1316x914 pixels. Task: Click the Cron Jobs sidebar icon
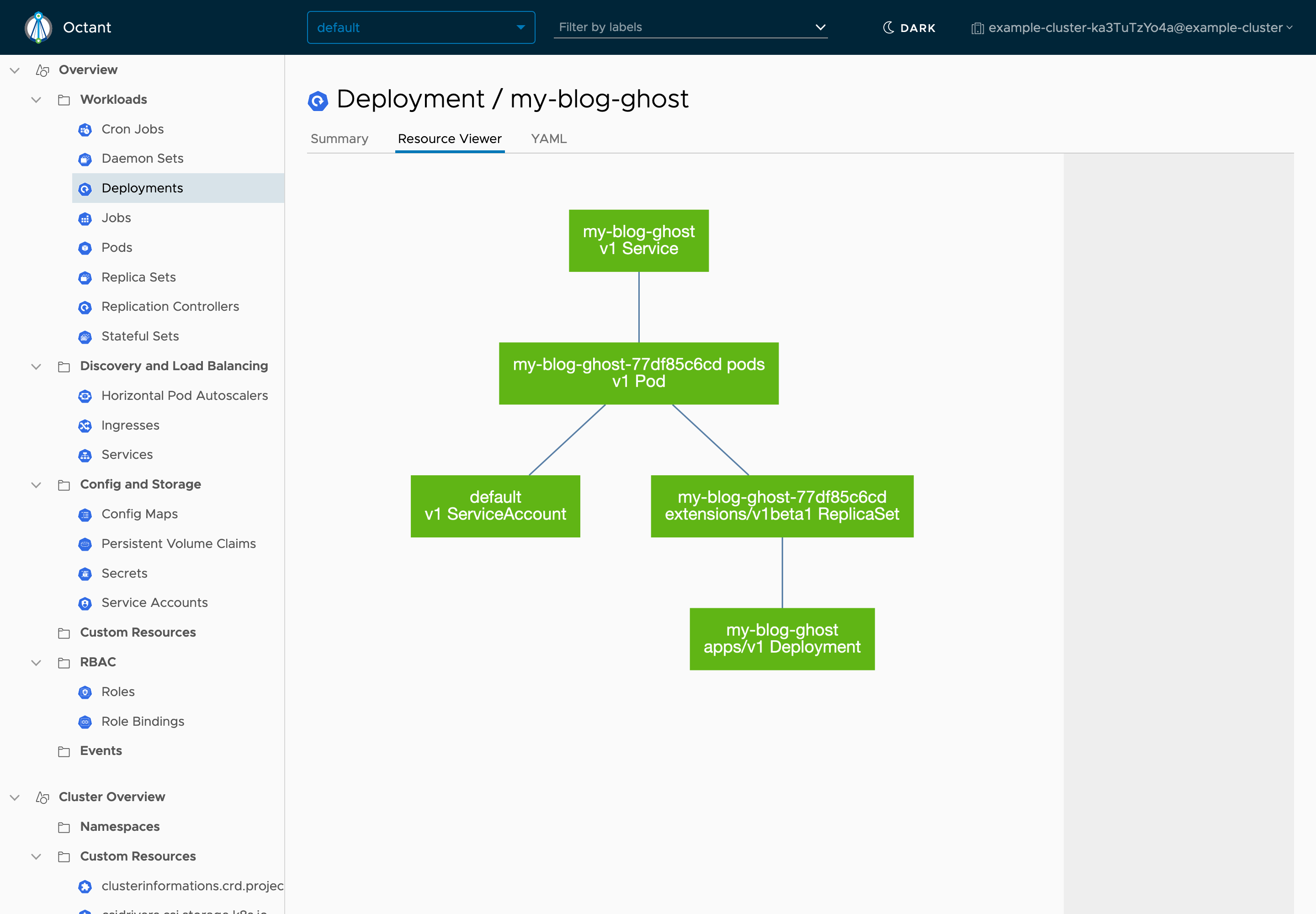(x=85, y=129)
